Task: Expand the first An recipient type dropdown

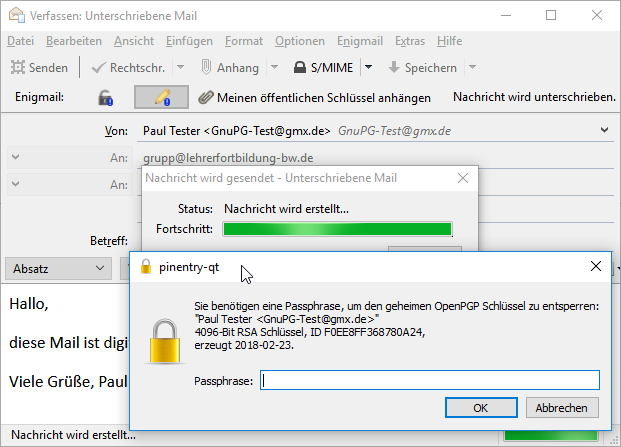Action: 15,158
